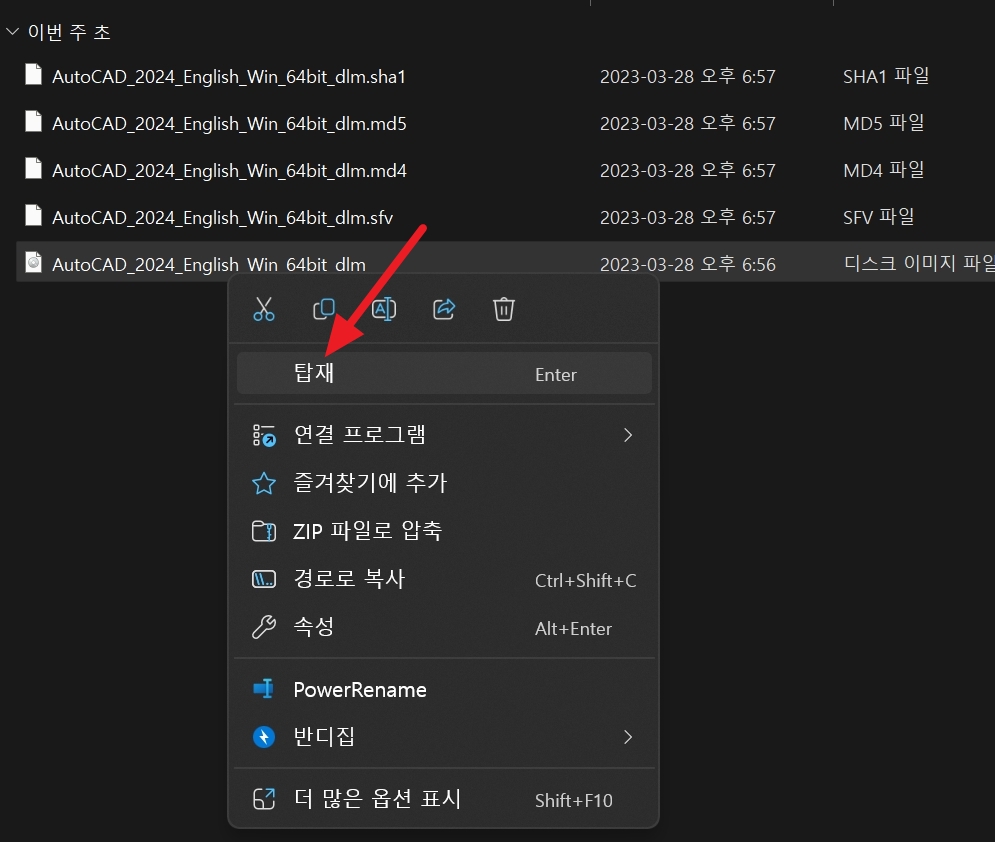Click the Delete trash icon
Viewport: 995px width, 842px height.
(x=504, y=310)
